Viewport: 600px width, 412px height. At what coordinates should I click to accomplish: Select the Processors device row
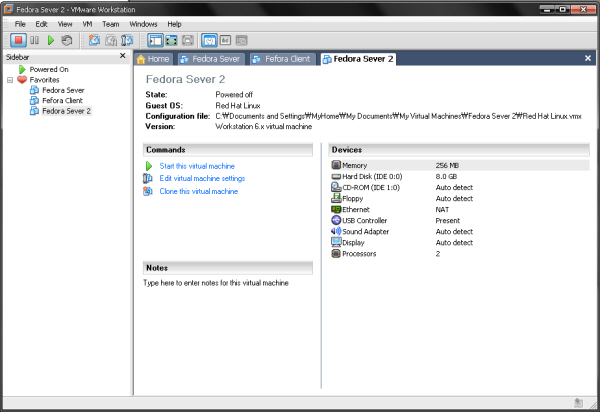click(x=459, y=254)
